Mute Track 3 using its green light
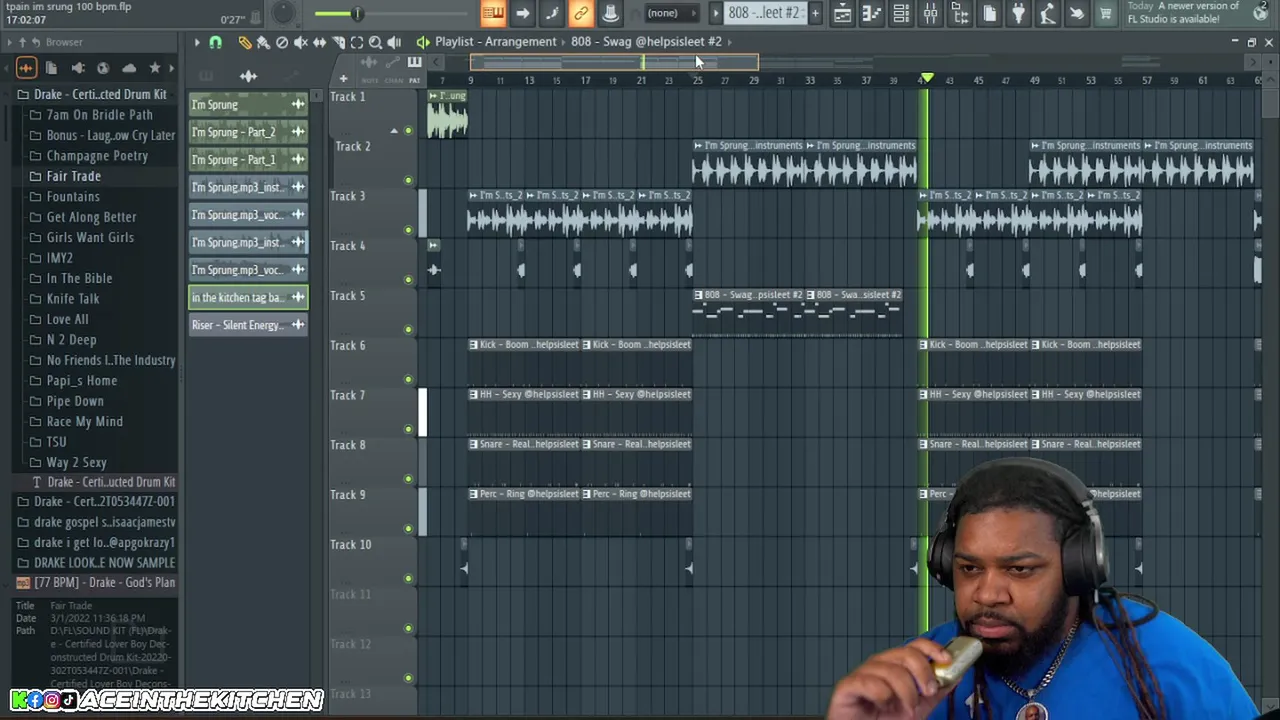This screenshot has width=1280, height=720. coord(408,230)
